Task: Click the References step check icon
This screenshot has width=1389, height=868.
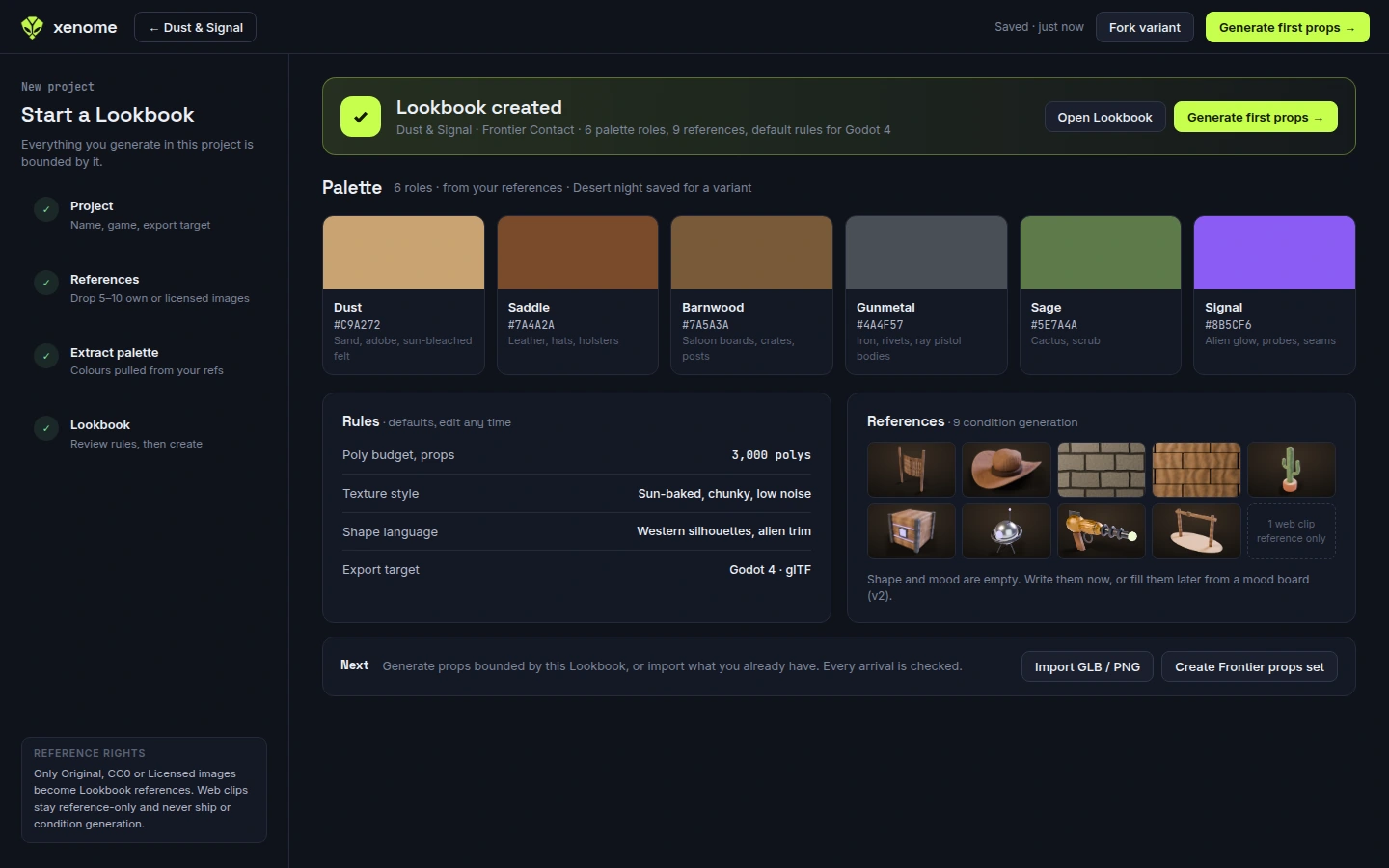Action: point(46,283)
